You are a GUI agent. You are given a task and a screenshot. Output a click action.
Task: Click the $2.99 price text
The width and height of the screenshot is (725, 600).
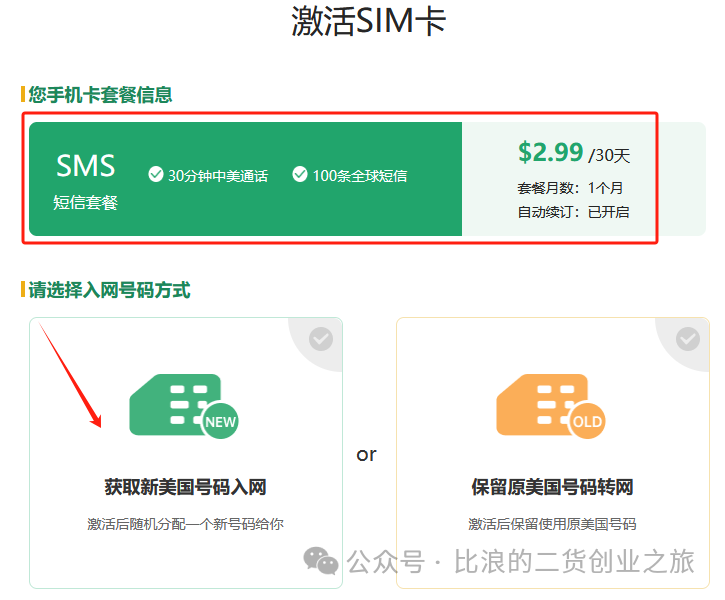coord(550,152)
